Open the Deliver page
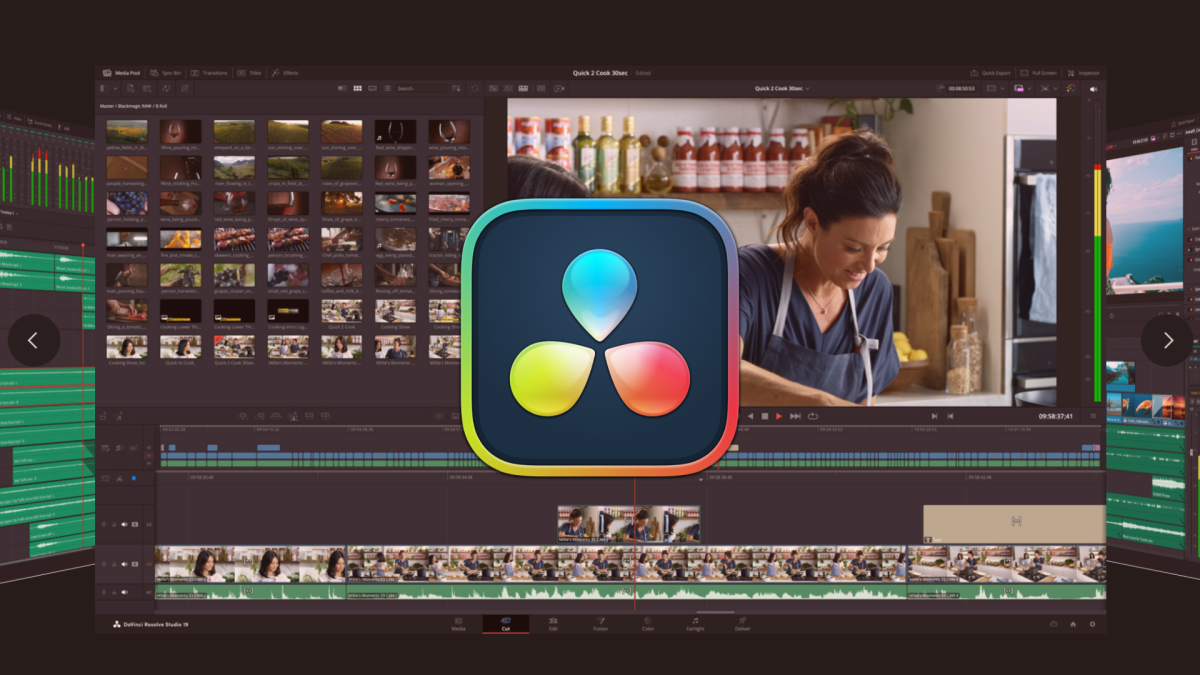Screen dimensions: 1200x675 pyautogui.click(x=742, y=627)
